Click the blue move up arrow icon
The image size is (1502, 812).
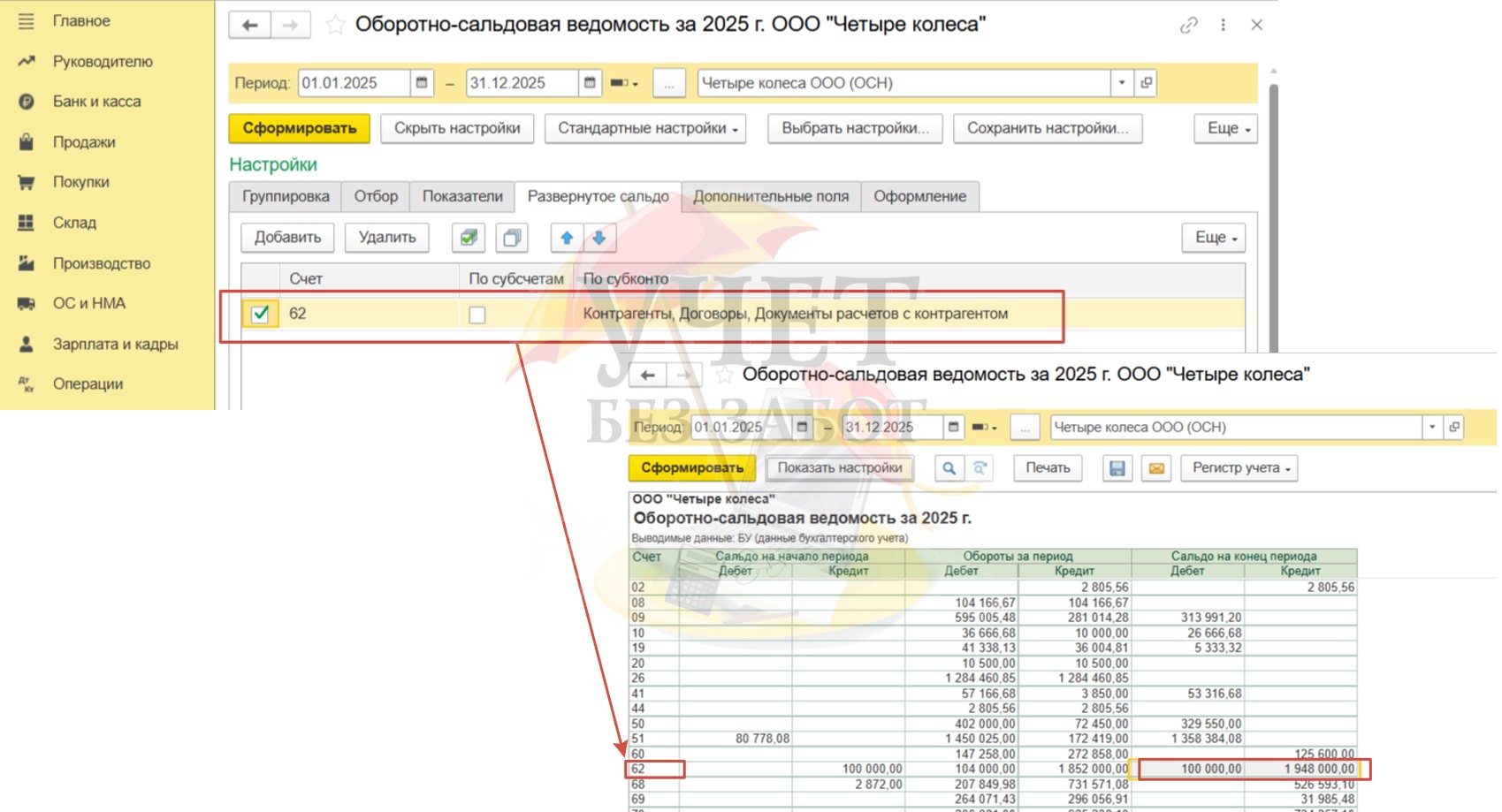click(567, 238)
